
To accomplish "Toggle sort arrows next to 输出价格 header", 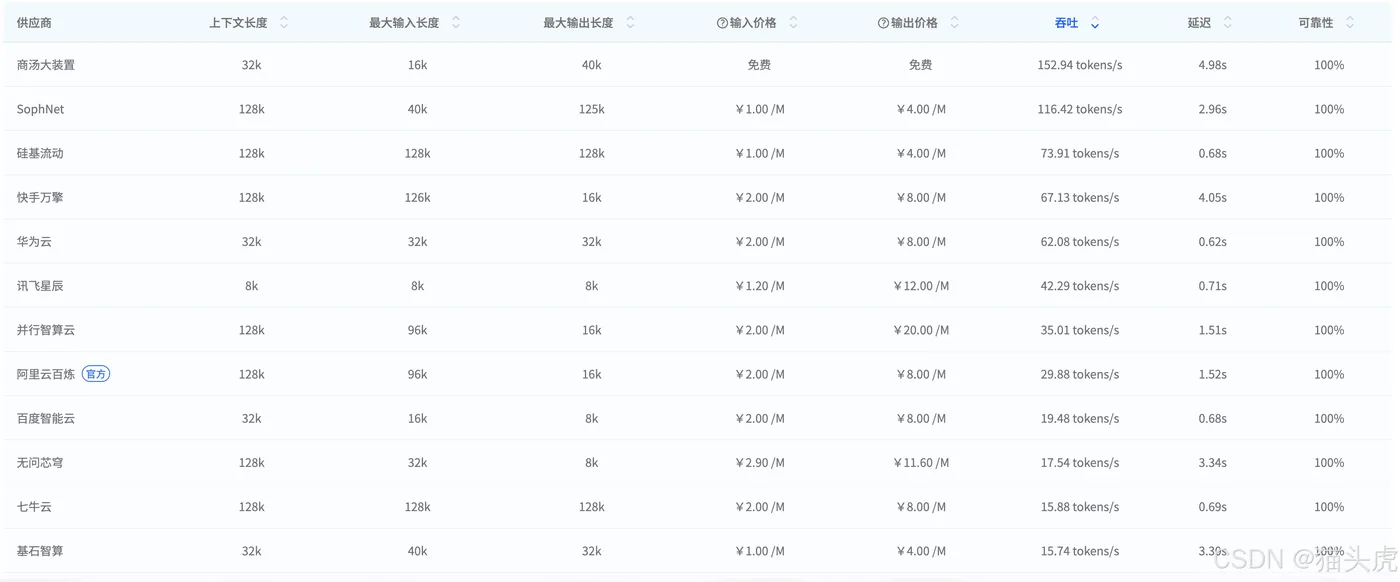I will pyautogui.click(x=954, y=22).
